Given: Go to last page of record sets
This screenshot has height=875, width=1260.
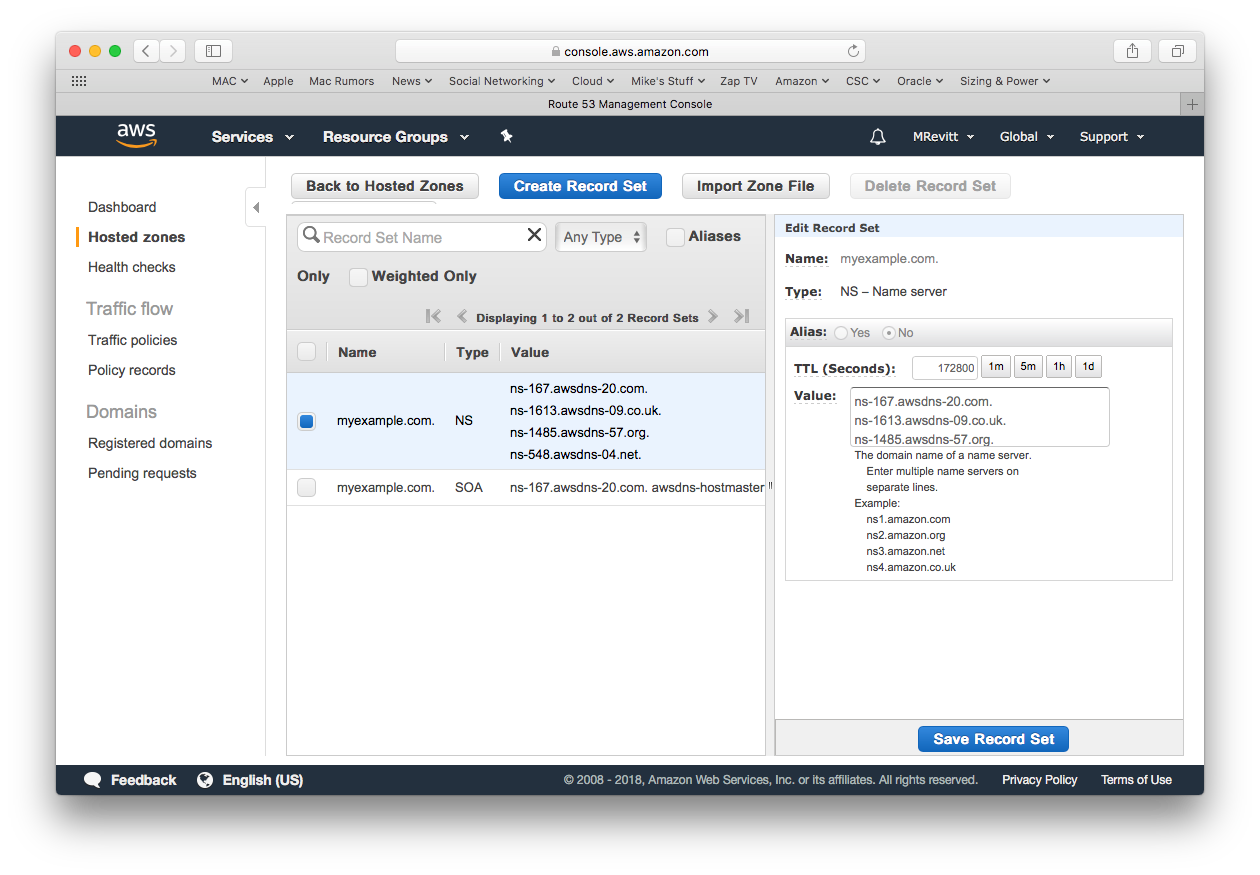Looking at the screenshot, I should pos(741,316).
